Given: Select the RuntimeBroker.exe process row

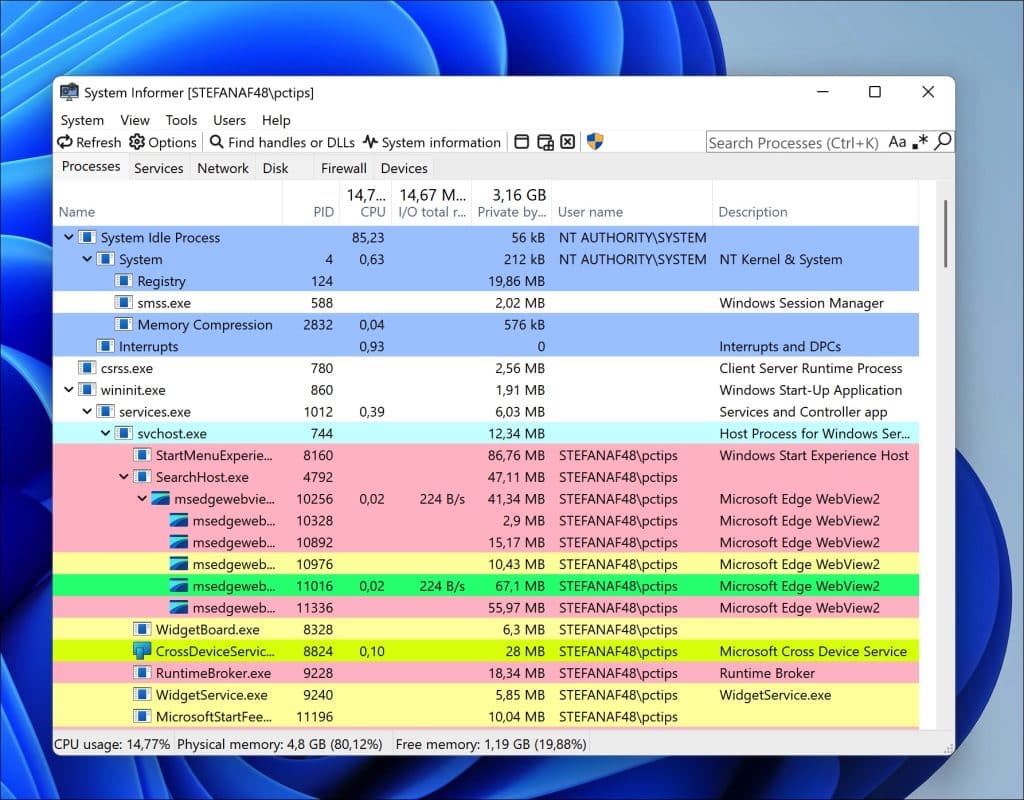Looking at the screenshot, I should click(213, 674).
